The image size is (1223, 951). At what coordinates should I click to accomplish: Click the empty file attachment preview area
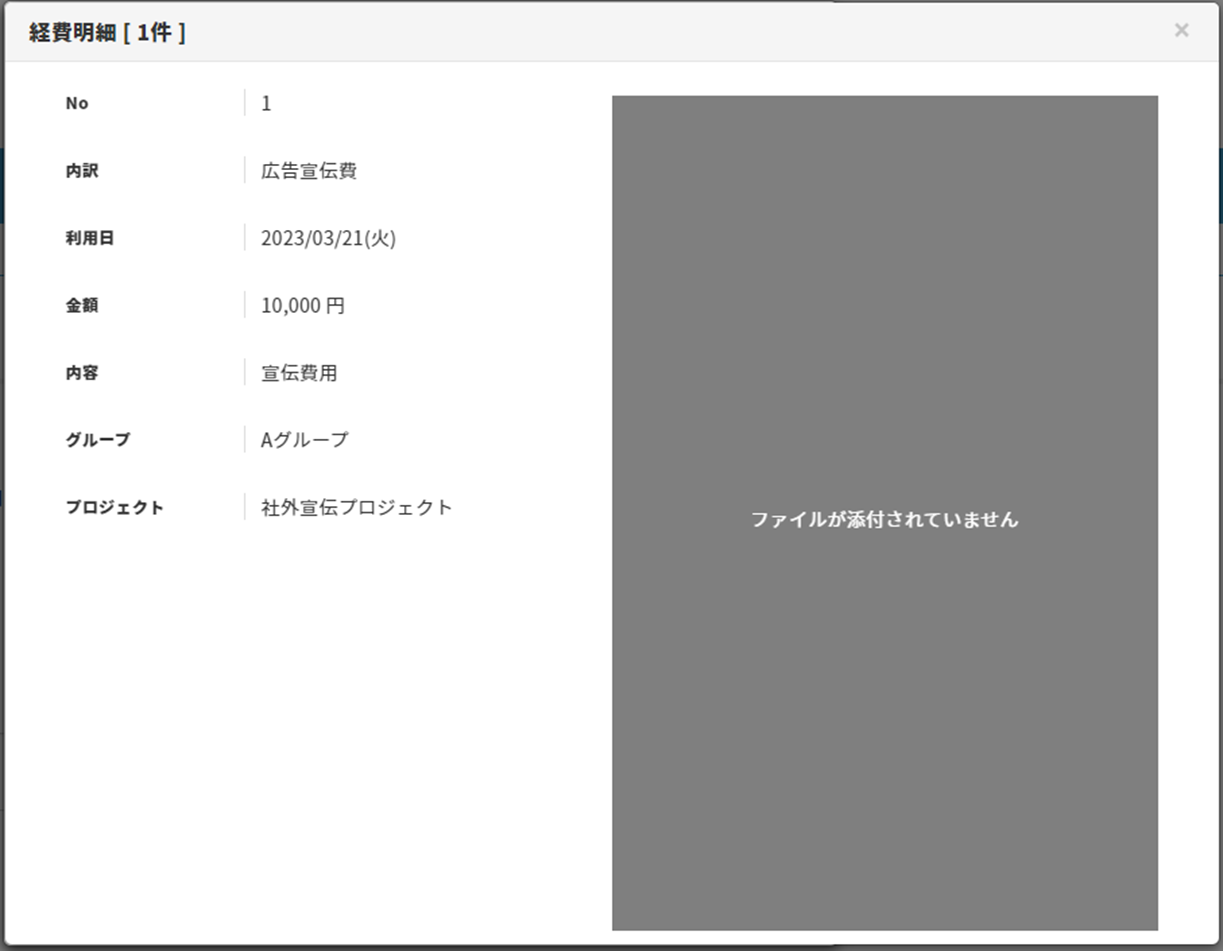[884, 300]
